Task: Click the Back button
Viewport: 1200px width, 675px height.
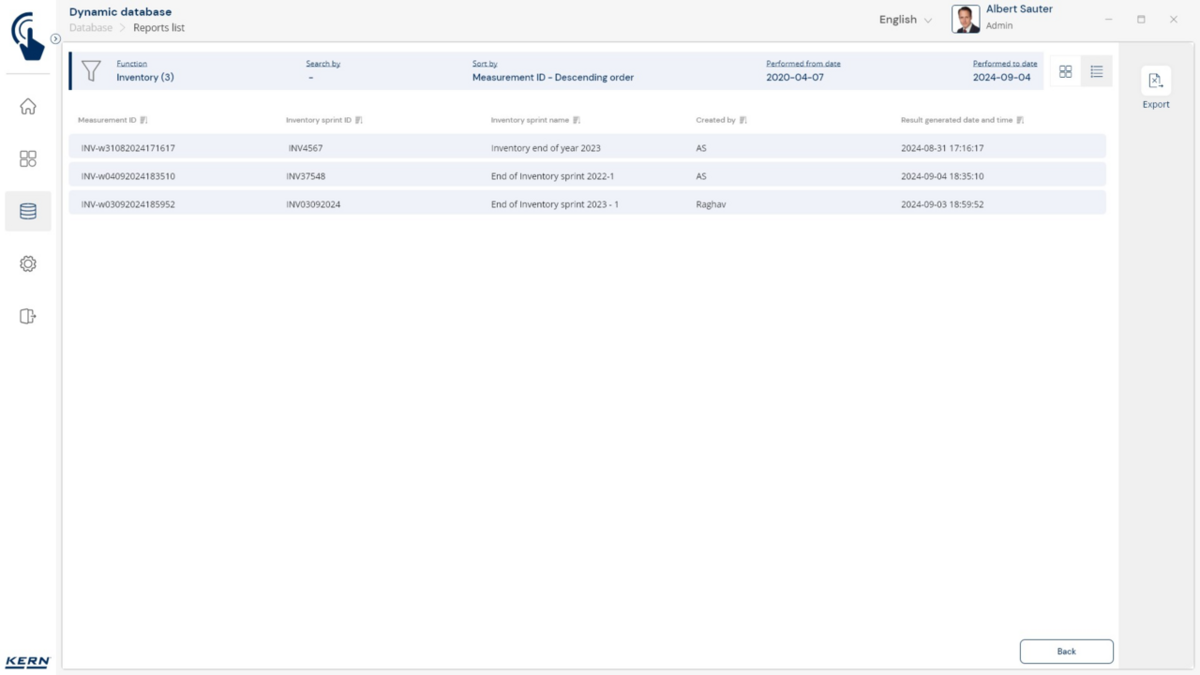Action: point(1066,651)
